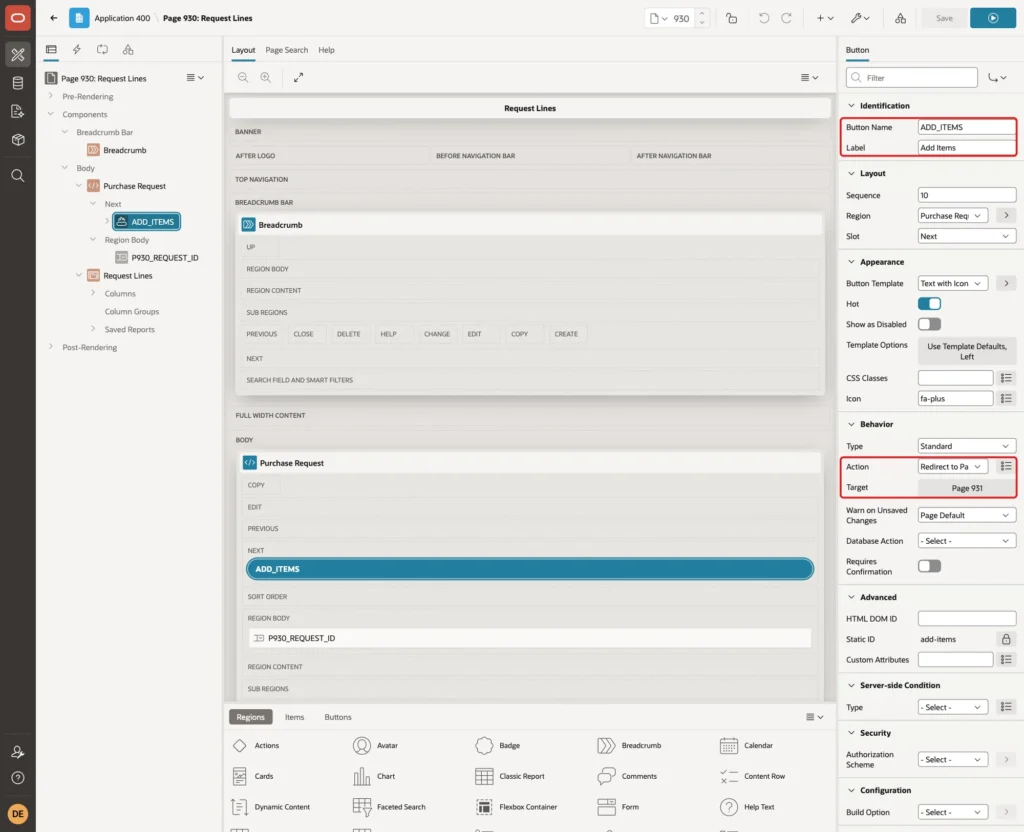Screen dimensions: 1024x832
Task: Switch to the Page Search tab
Action: point(287,50)
